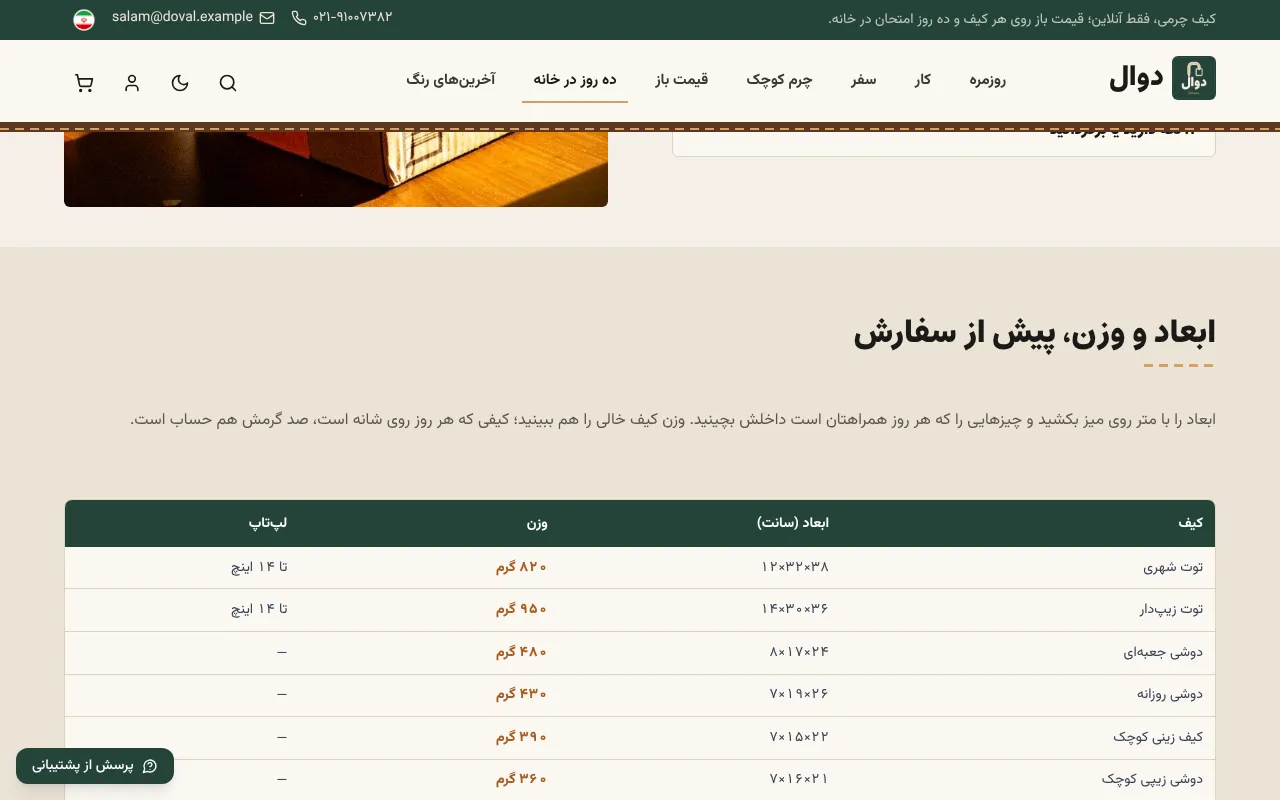This screenshot has height=800, width=1280.
Task: Open the قیمت باز page
Action: click(682, 80)
